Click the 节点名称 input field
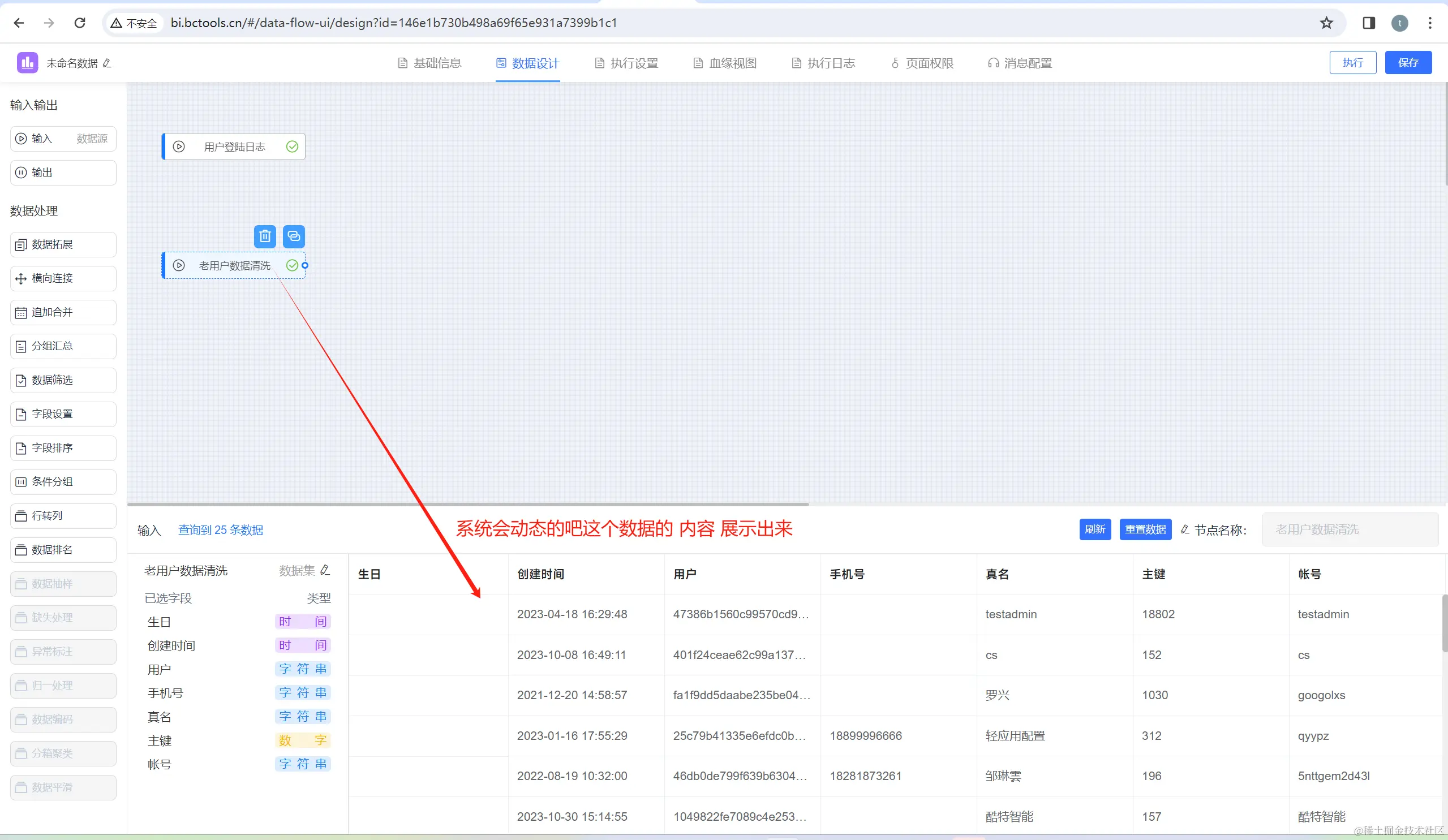This screenshot has width=1448, height=840. [x=1349, y=530]
